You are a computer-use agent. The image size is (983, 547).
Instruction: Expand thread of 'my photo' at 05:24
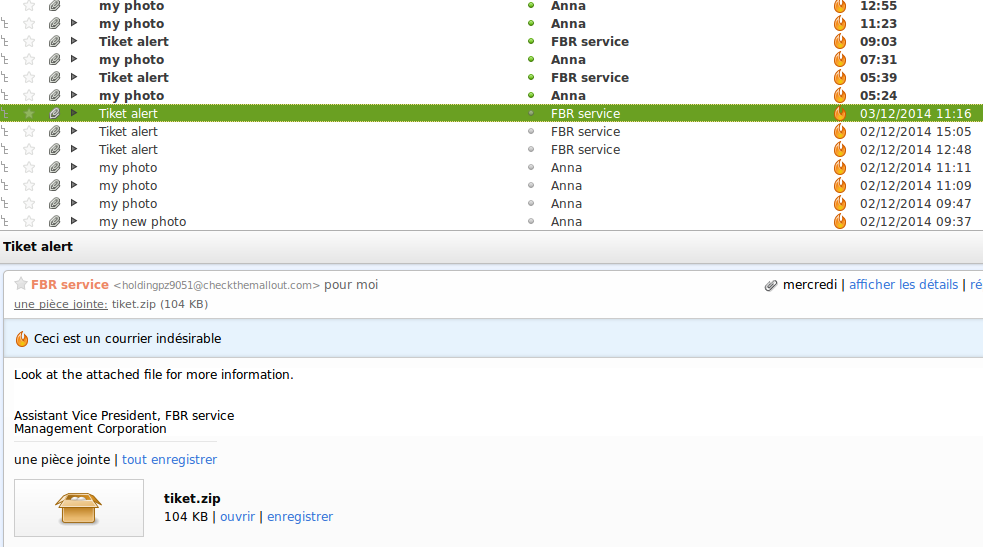point(74,95)
